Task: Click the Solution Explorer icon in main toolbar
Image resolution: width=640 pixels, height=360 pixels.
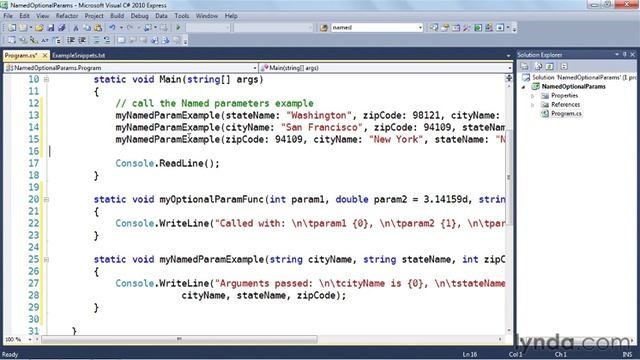Action: point(433,28)
